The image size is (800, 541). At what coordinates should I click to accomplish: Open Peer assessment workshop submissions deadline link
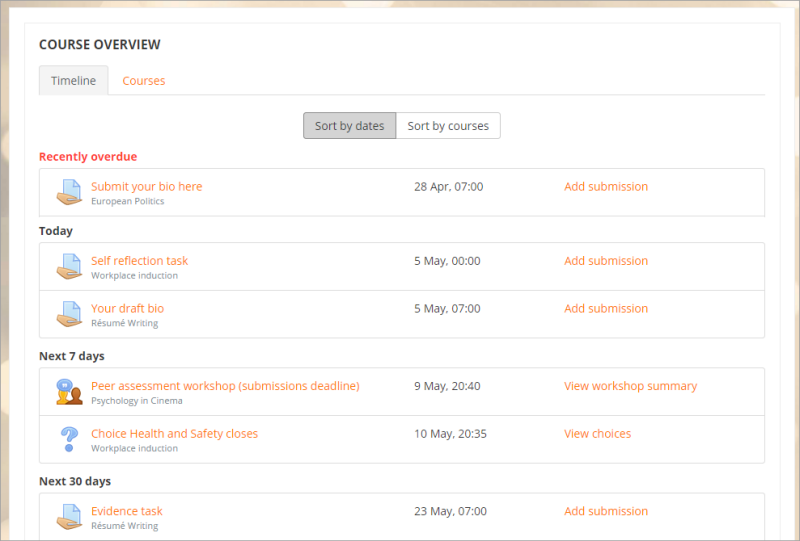pos(225,386)
